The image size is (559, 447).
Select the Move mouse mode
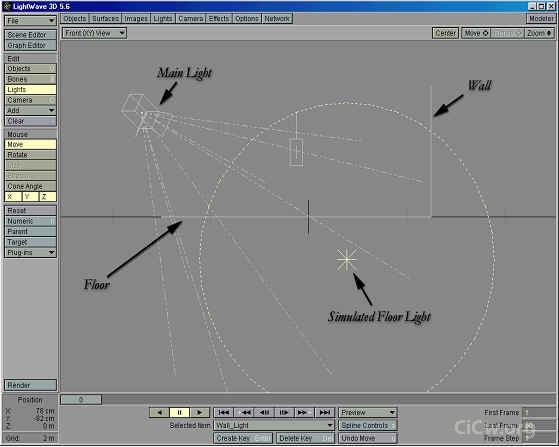[30, 144]
